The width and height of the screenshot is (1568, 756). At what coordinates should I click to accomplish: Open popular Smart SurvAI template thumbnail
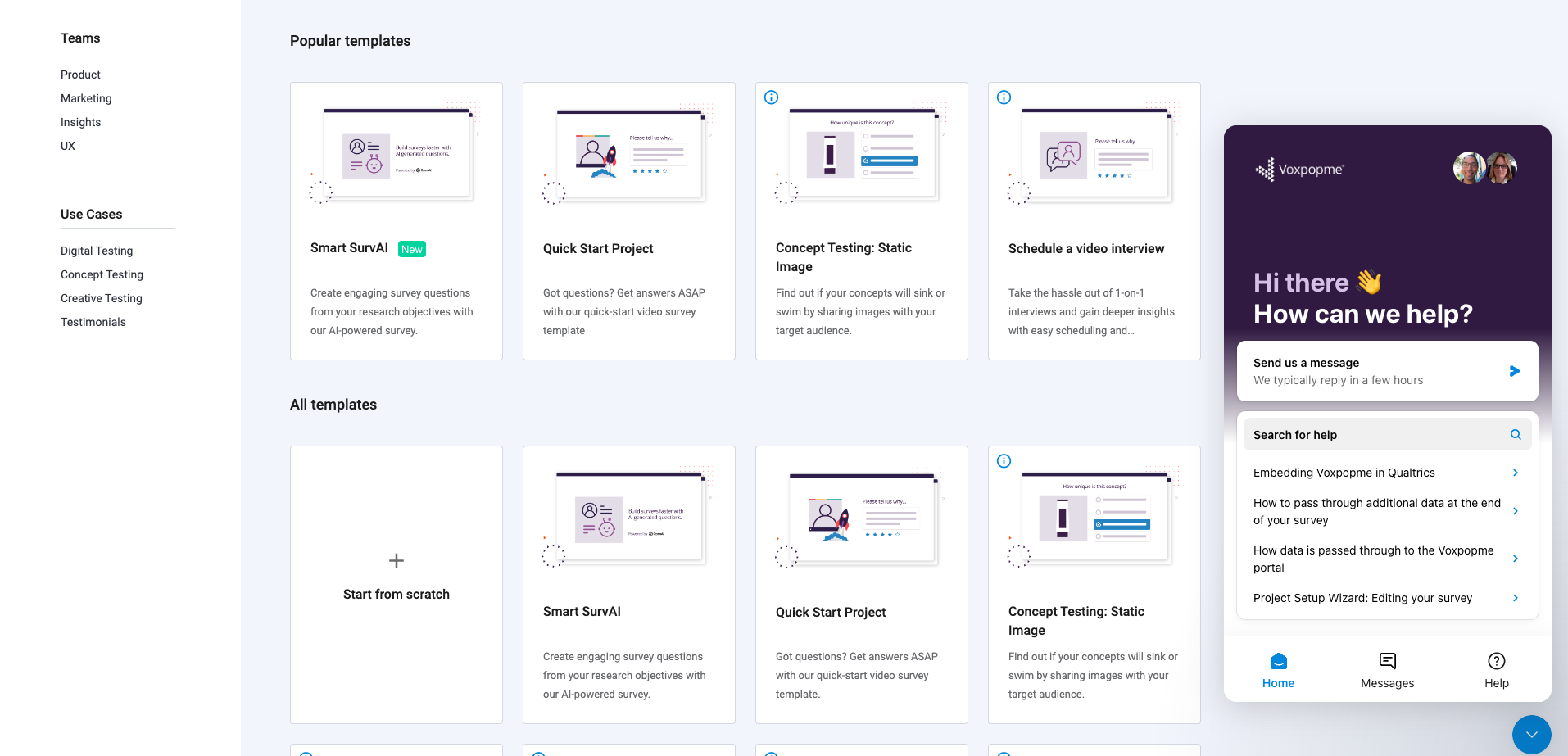397,154
